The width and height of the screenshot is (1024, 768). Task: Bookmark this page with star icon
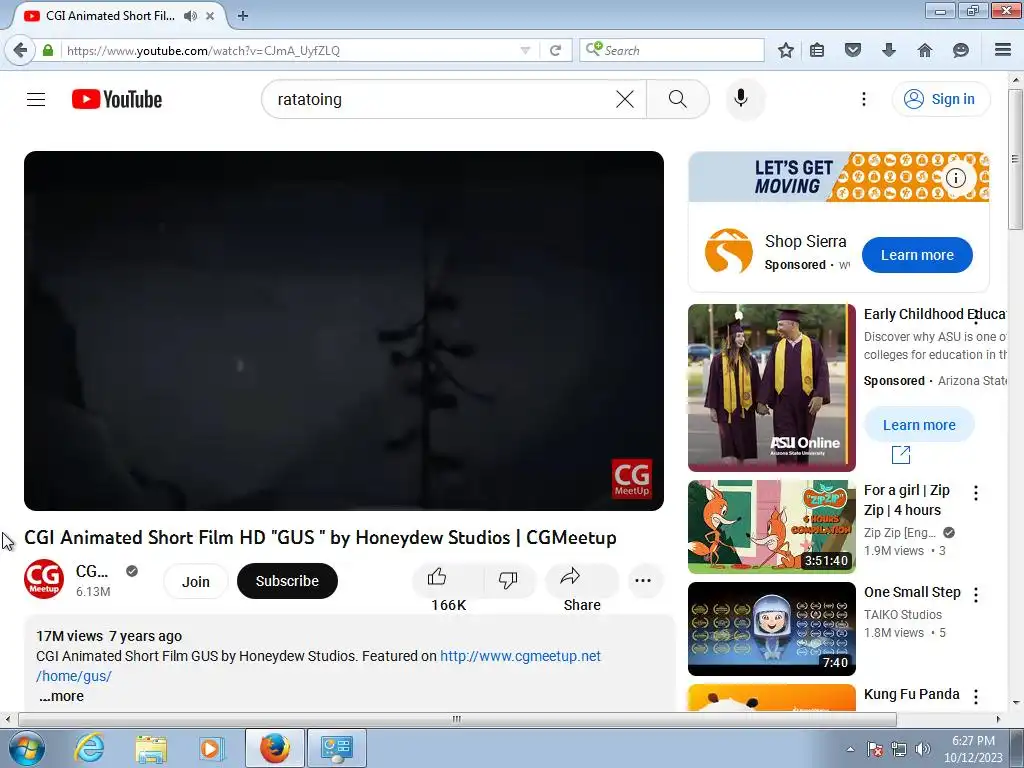[x=786, y=50]
